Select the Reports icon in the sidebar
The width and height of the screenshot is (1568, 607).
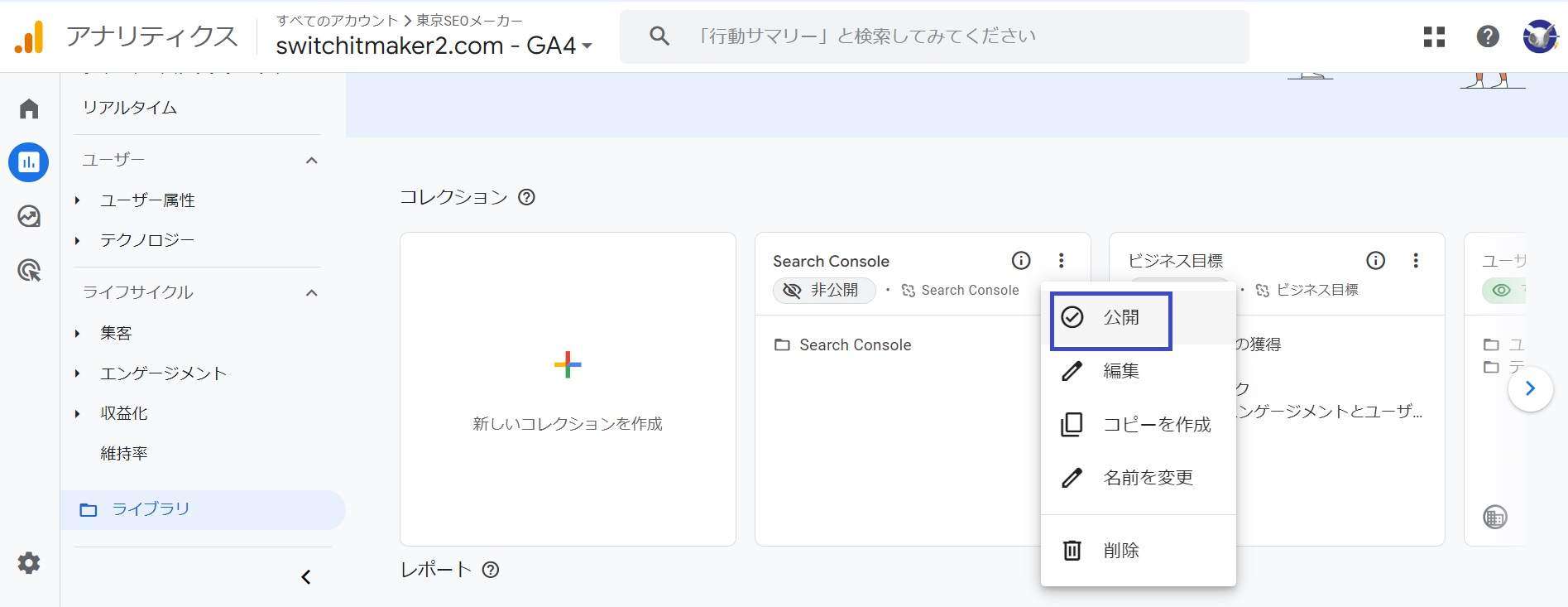pos(29,162)
